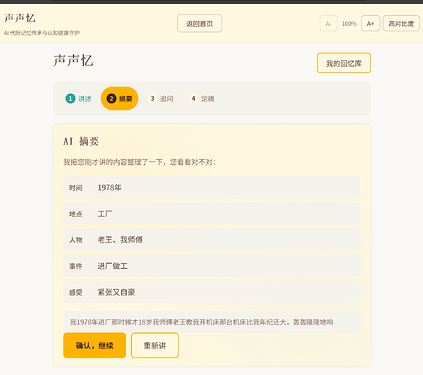
Task: Select step 1 讲述 tab
Action: [78, 99]
